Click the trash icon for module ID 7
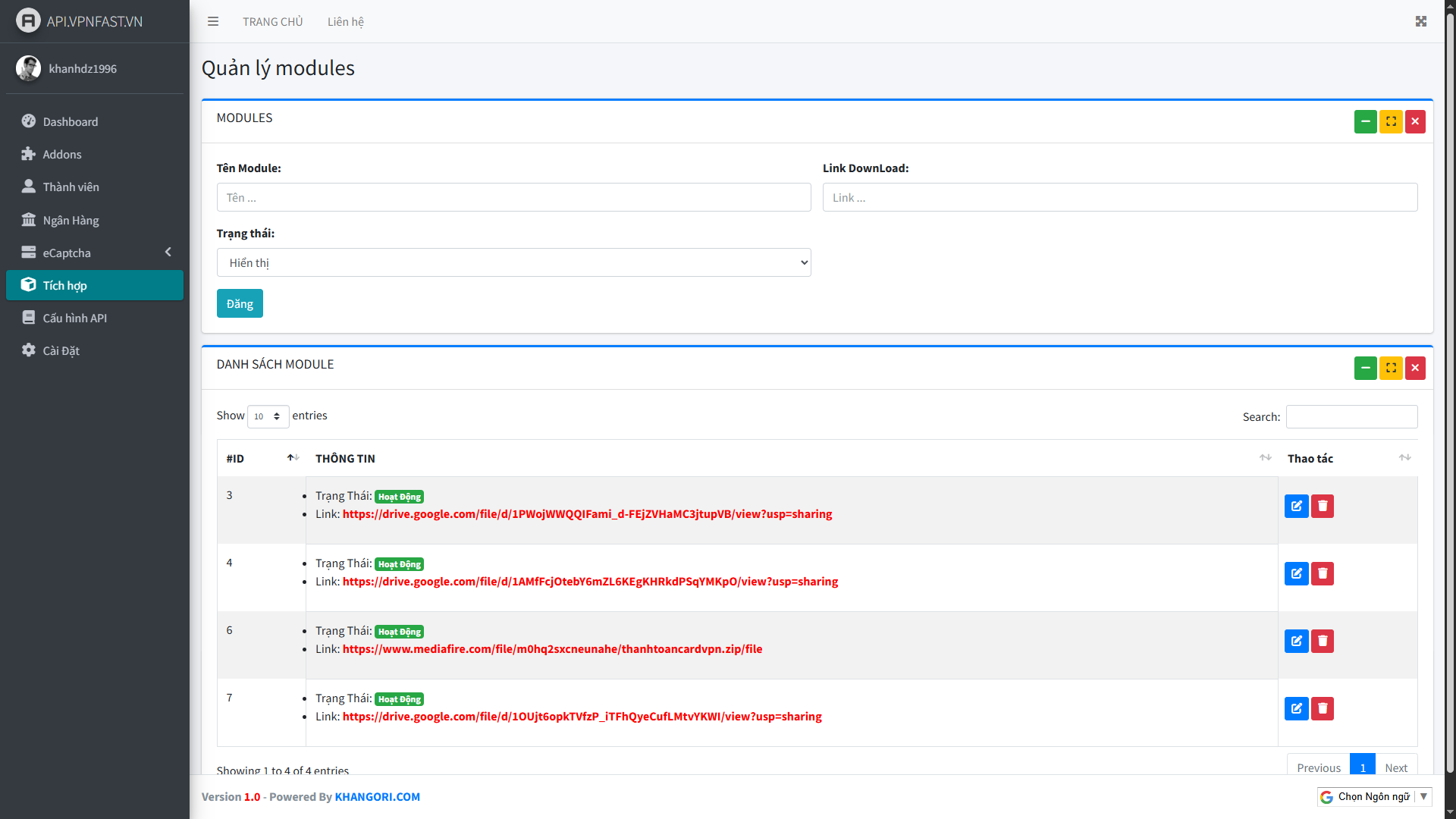1456x819 pixels. click(1323, 708)
